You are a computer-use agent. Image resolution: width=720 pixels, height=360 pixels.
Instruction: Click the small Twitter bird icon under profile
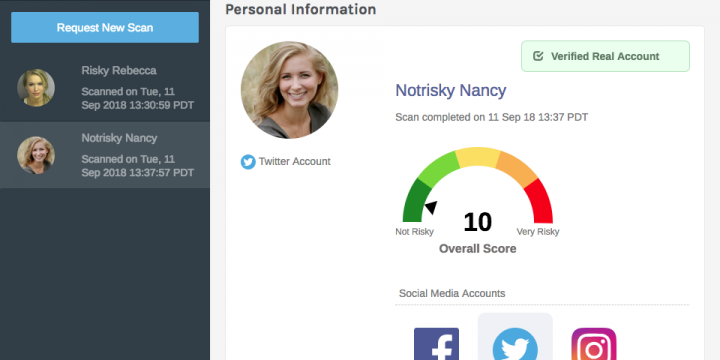pyautogui.click(x=248, y=162)
